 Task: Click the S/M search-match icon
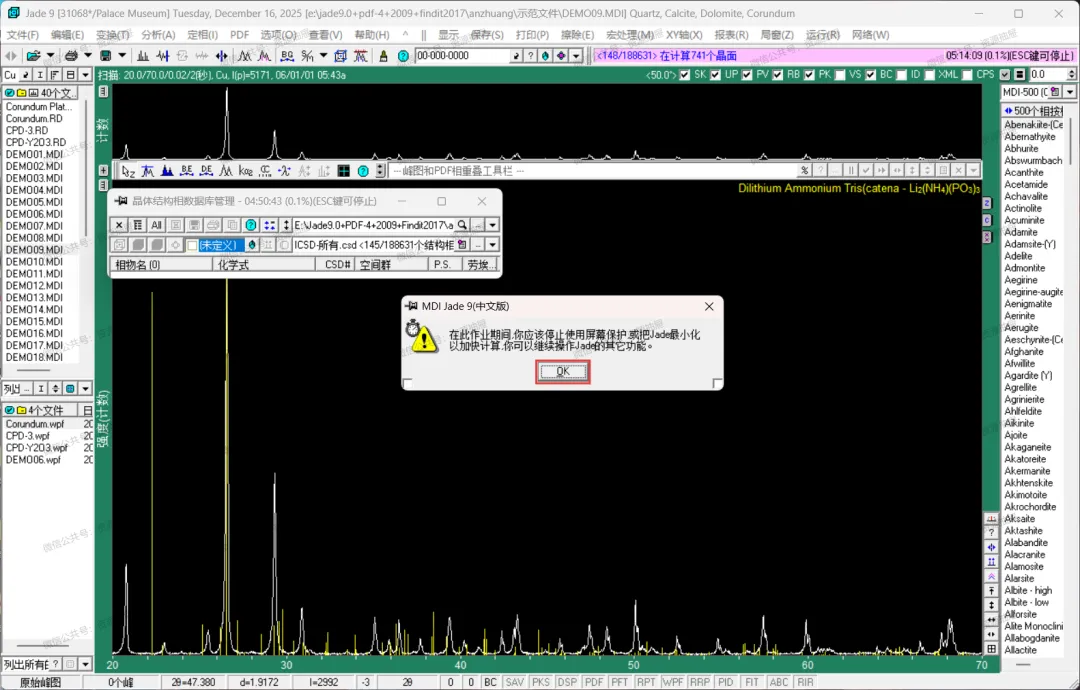(308, 56)
